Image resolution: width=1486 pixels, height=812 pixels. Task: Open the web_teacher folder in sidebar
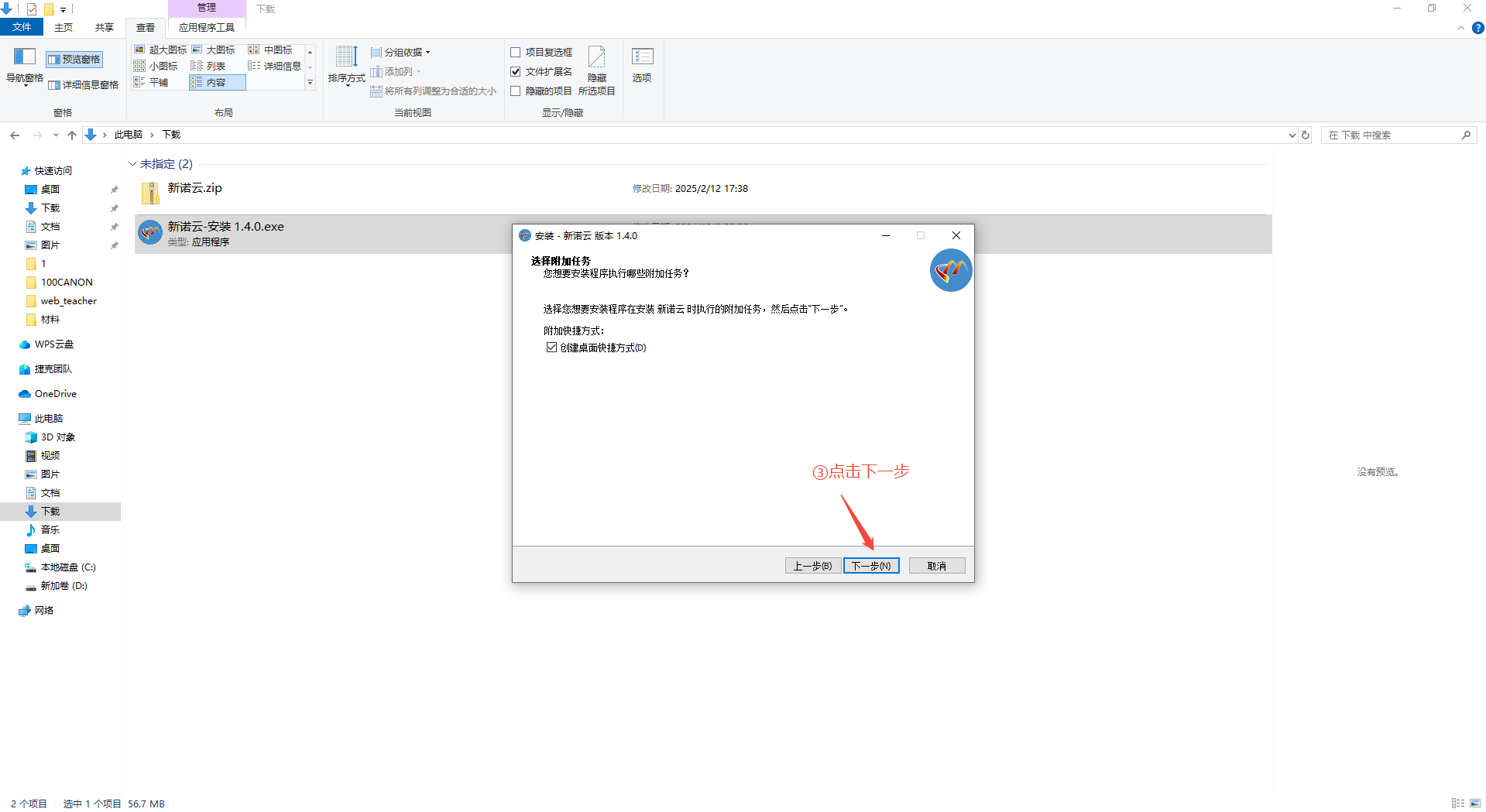click(x=69, y=301)
